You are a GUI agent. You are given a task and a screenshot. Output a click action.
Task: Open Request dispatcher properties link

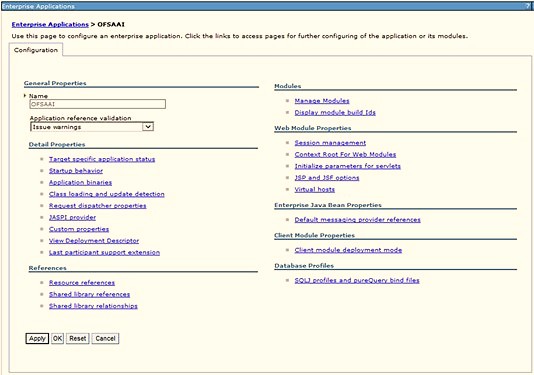pyautogui.click(x=97, y=205)
